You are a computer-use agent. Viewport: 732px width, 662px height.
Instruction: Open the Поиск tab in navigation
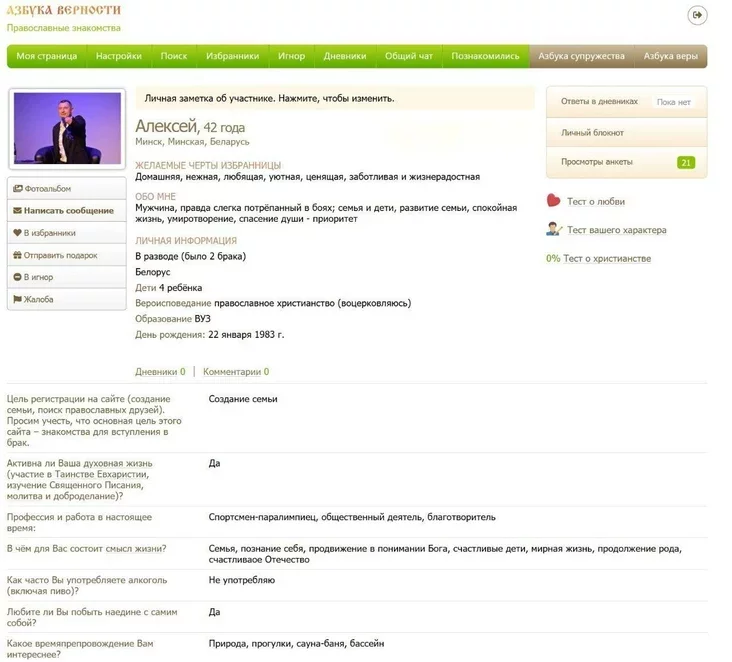[x=174, y=56]
